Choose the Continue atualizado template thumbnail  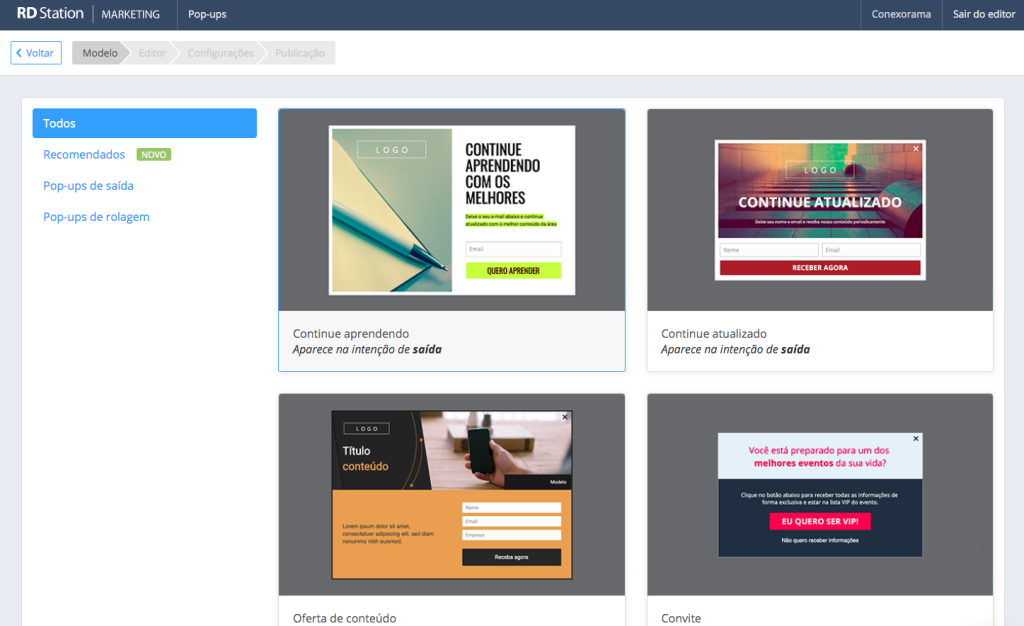(x=820, y=210)
